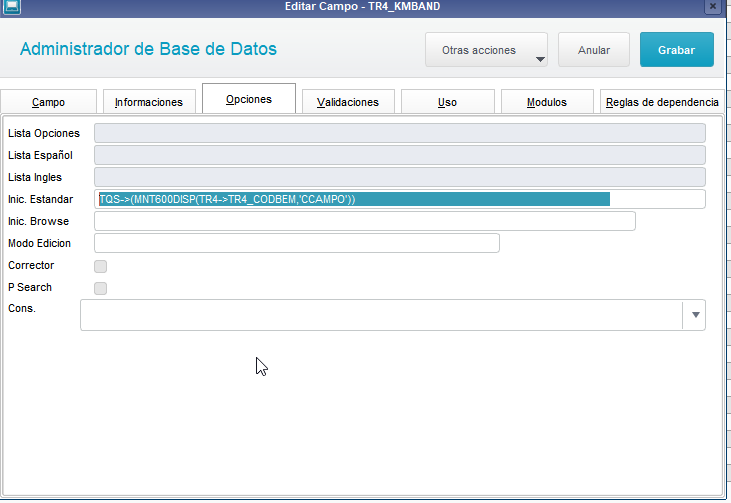Focus the Inic. Browse input field
The image size is (731, 503).
click(x=365, y=221)
